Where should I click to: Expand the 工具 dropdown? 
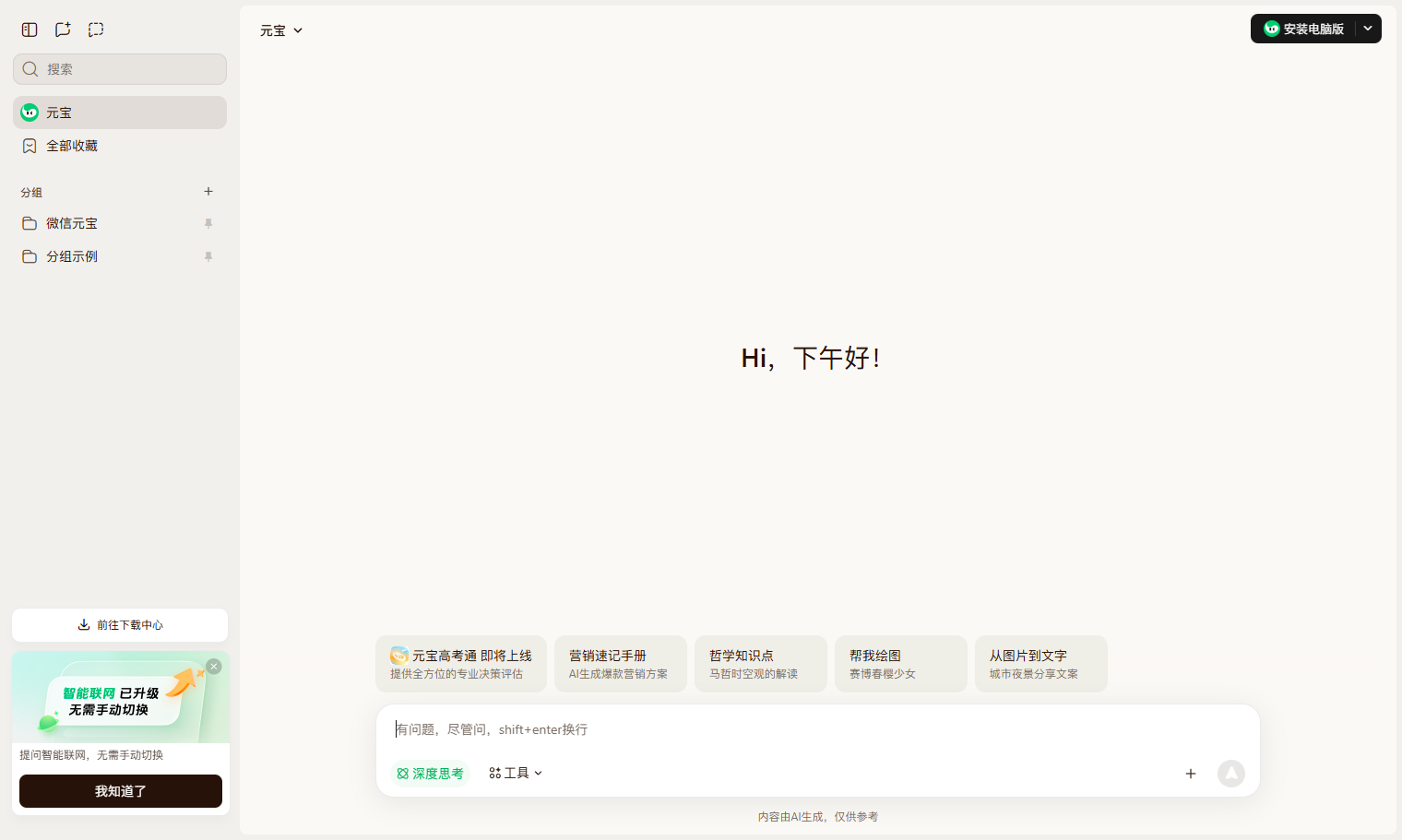[516, 774]
